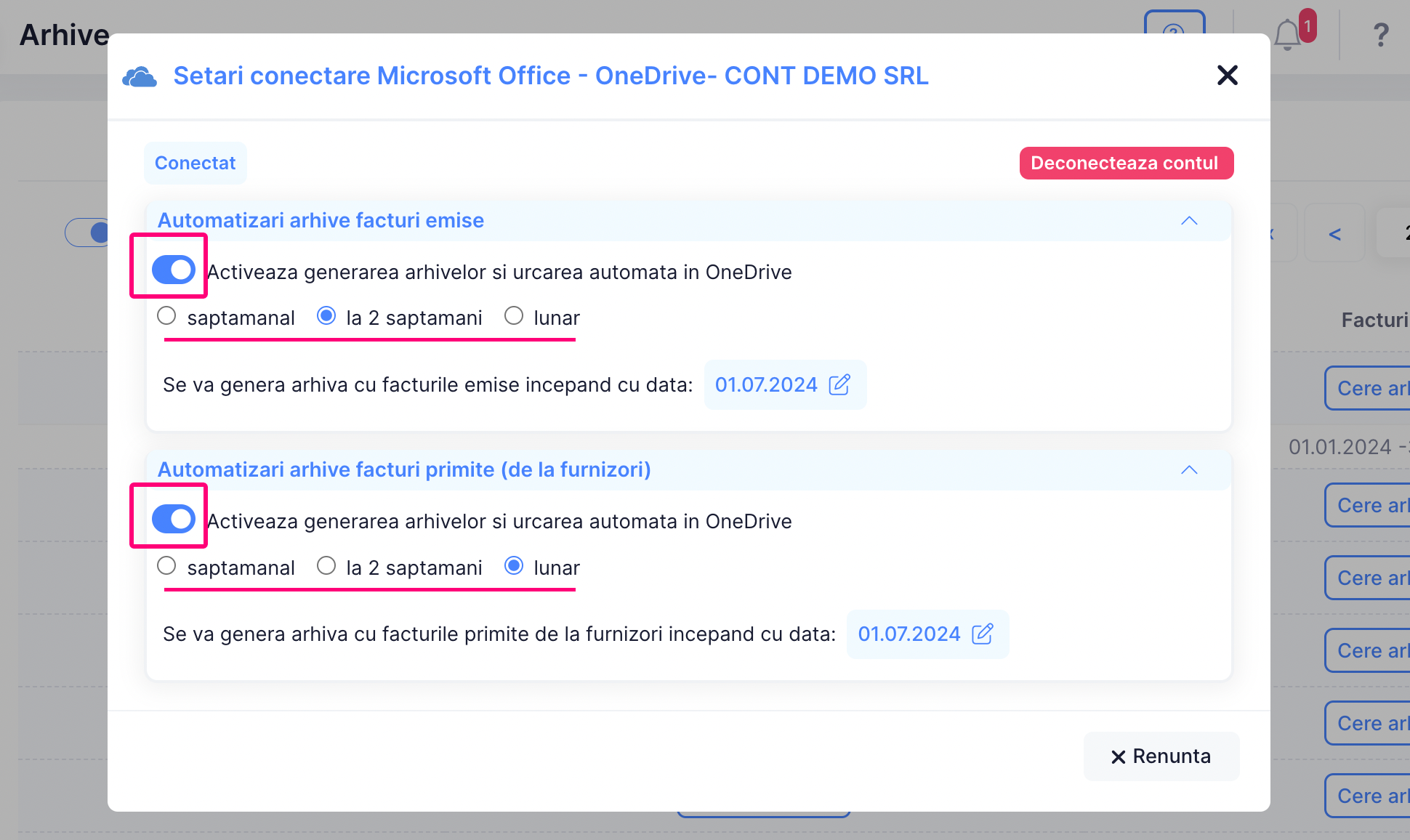Toggle automation switch for facturi emise
Viewport: 1410px width, 840px height.
tap(173, 270)
